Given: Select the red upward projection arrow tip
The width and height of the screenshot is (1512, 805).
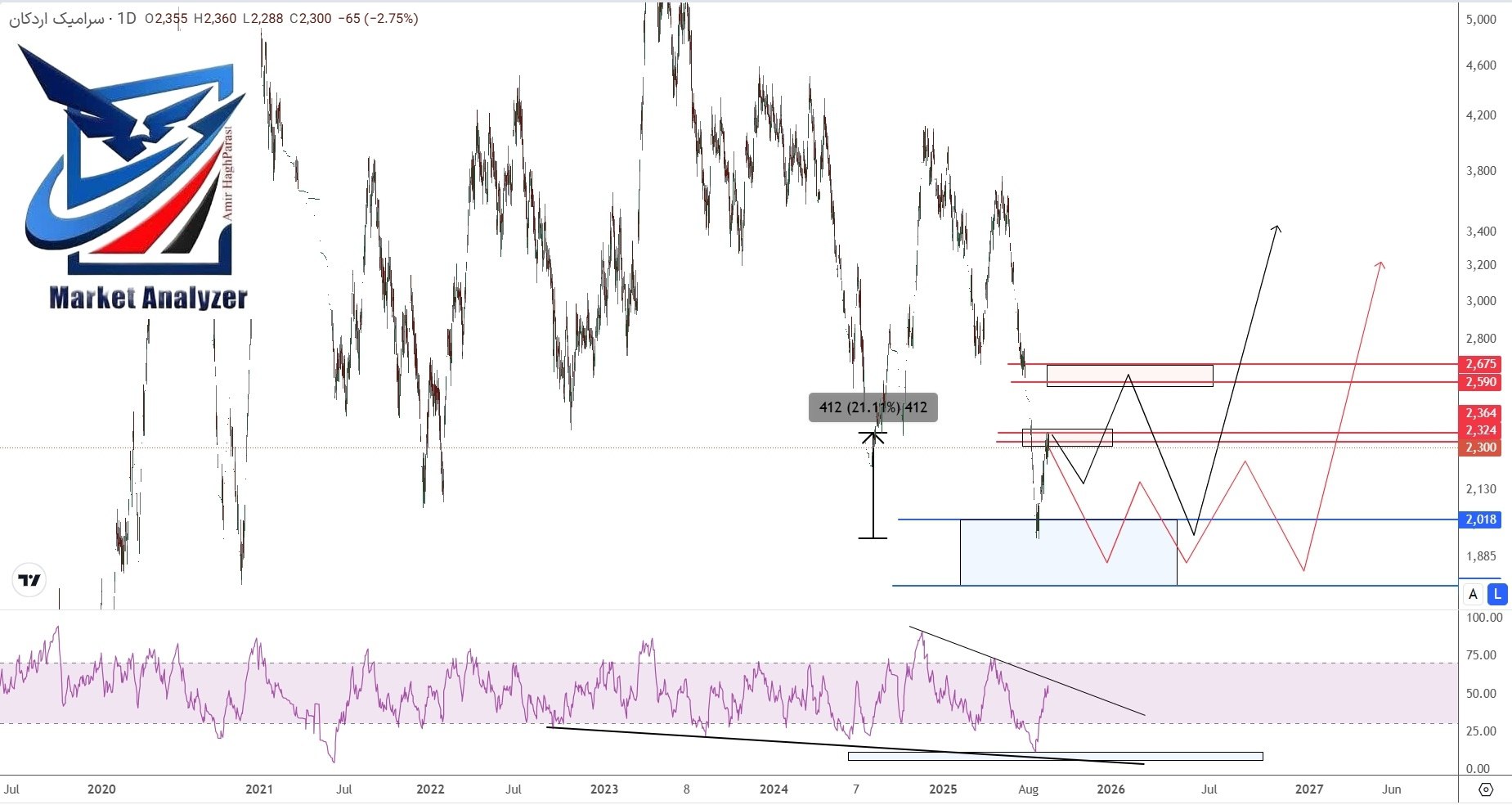Looking at the screenshot, I should pos(1380,264).
